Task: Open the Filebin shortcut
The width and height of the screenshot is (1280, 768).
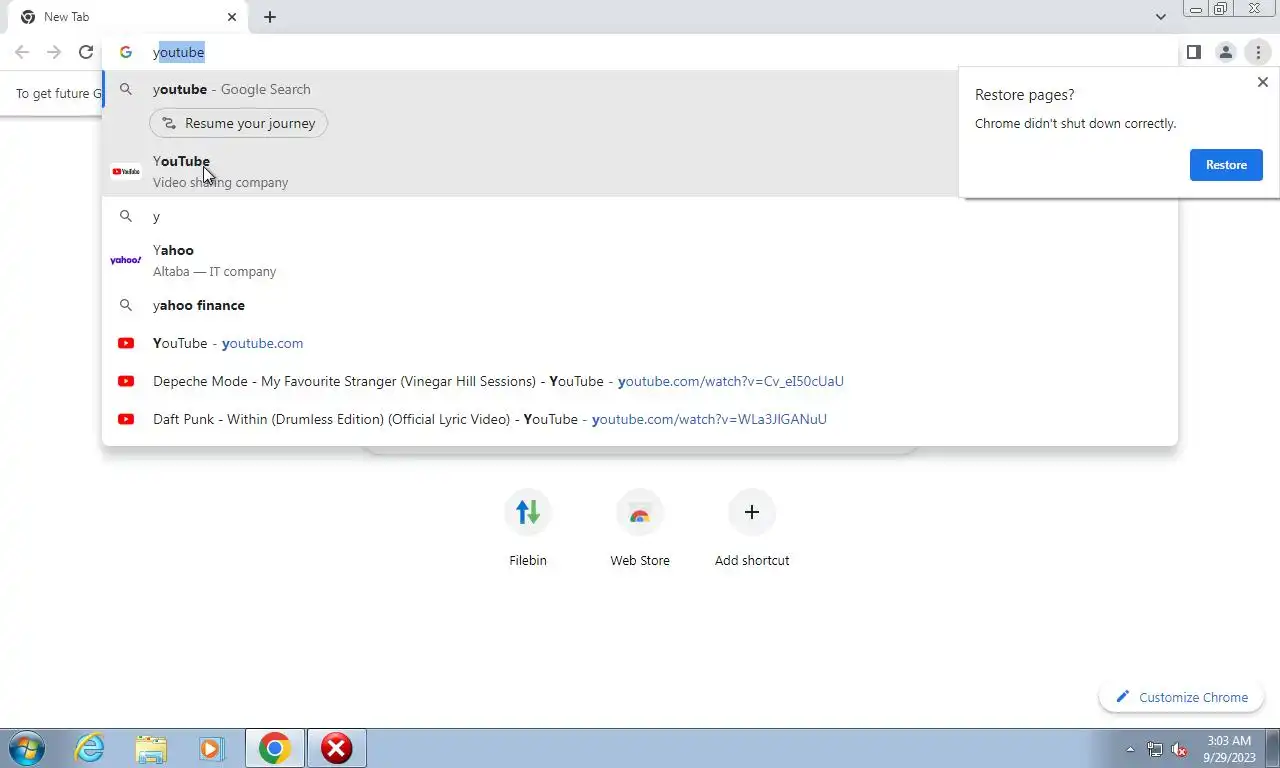Action: pos(528,530)
